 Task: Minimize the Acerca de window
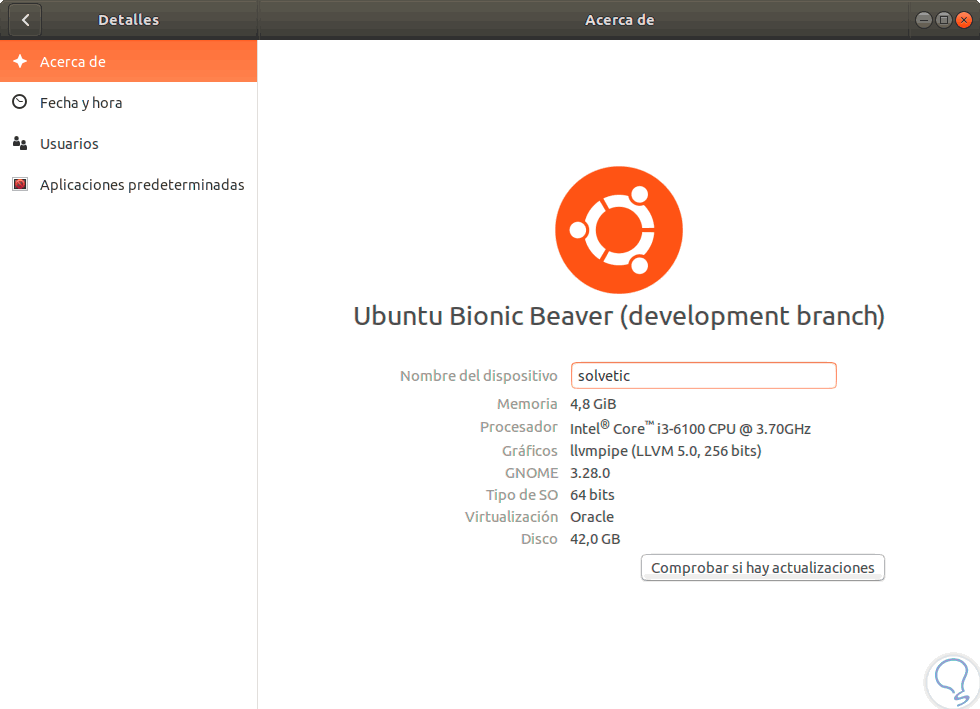click(923, 20)
